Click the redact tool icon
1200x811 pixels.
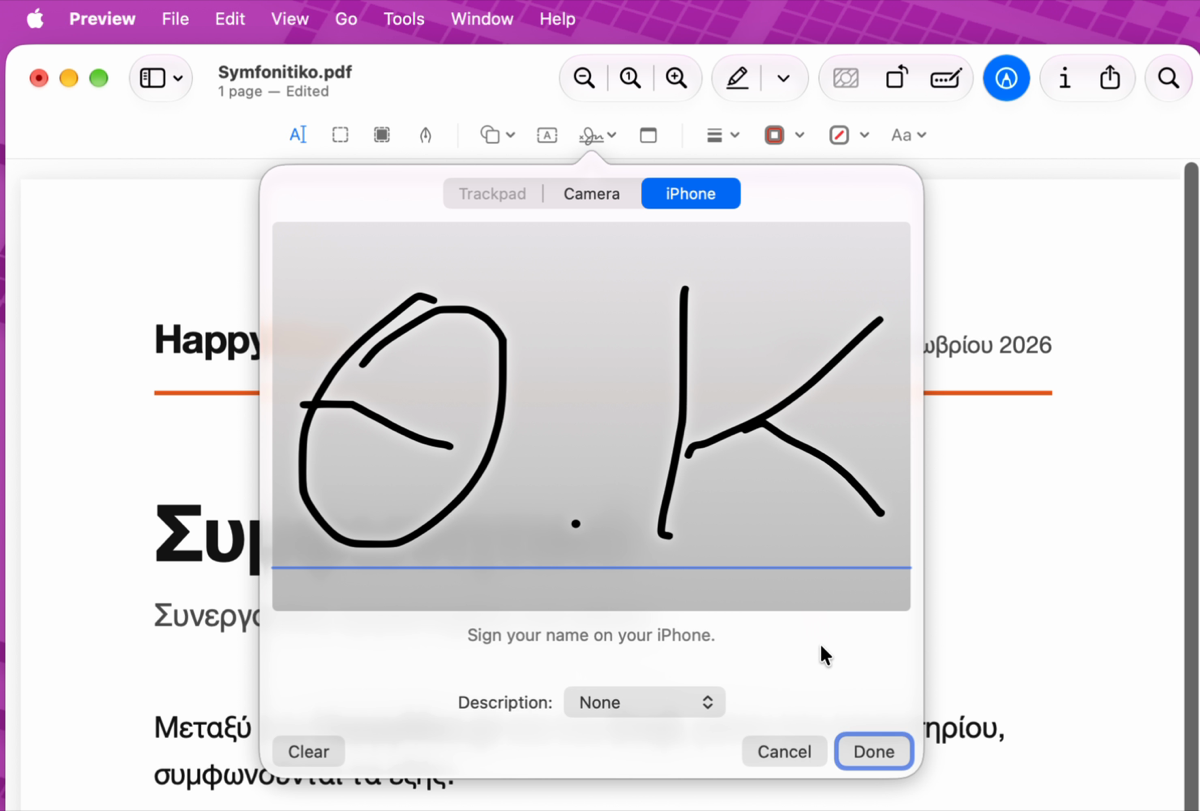846,78
